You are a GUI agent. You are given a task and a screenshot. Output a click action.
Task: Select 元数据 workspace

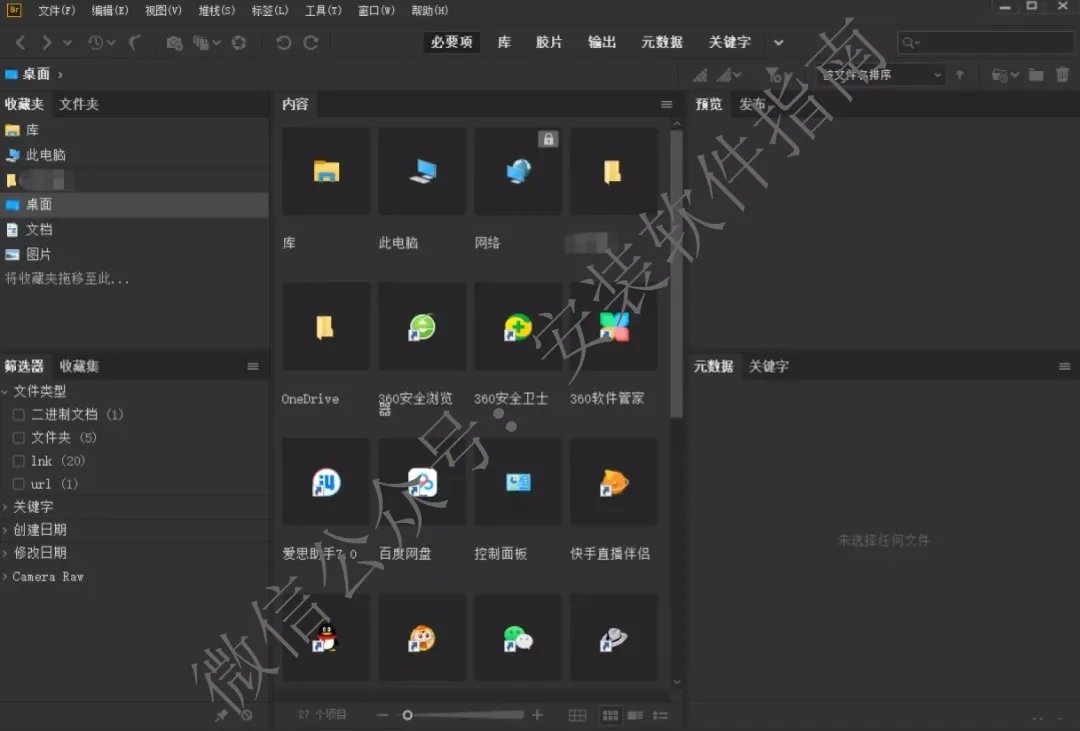click(662, 42)
